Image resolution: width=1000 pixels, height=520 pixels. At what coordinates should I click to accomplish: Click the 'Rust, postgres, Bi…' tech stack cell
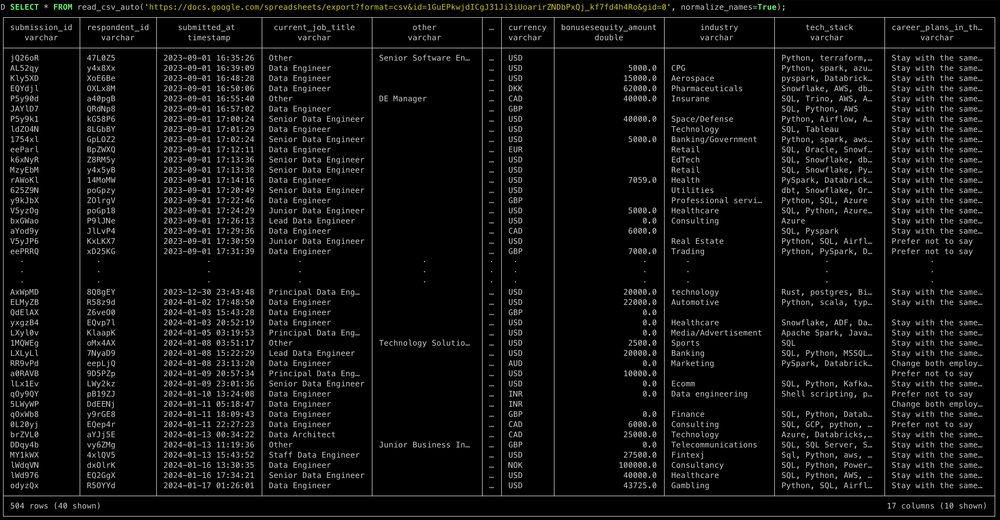[827, 292]
